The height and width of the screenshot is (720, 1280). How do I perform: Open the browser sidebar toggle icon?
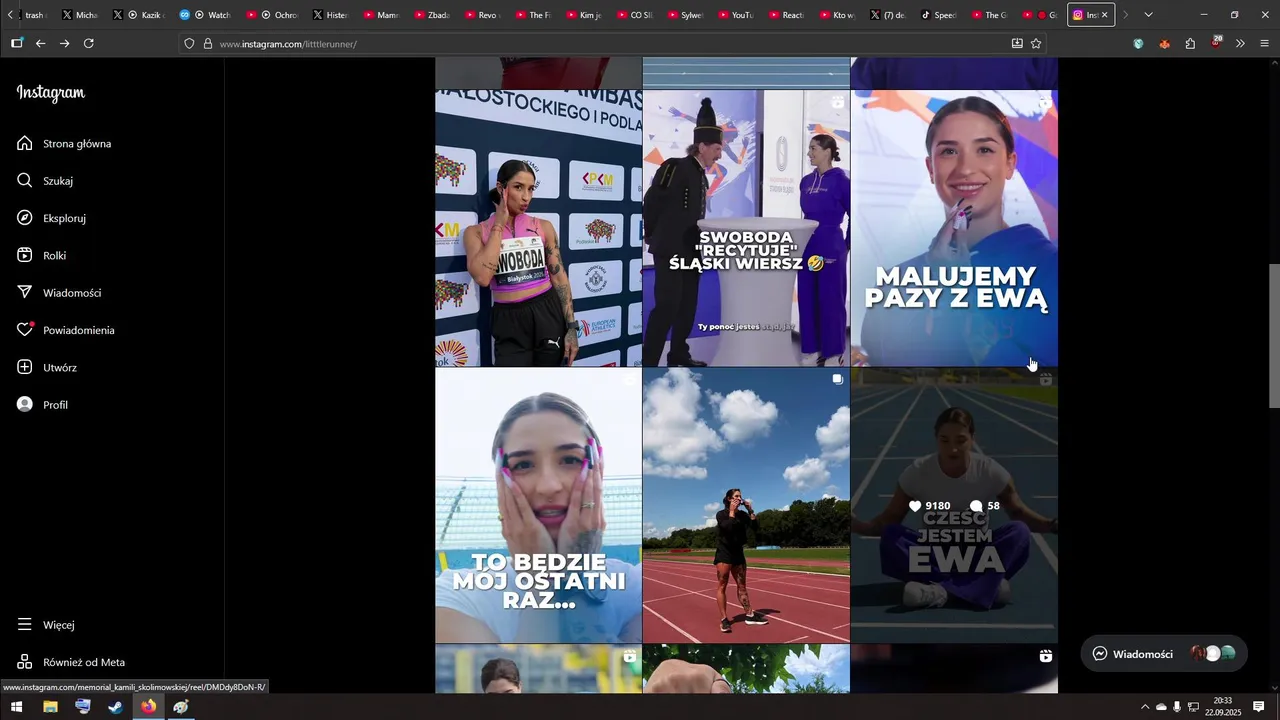tap(16, 44)
